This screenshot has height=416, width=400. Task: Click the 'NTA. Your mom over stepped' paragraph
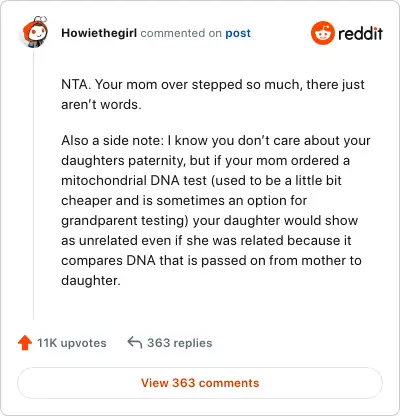coord(213,95)
